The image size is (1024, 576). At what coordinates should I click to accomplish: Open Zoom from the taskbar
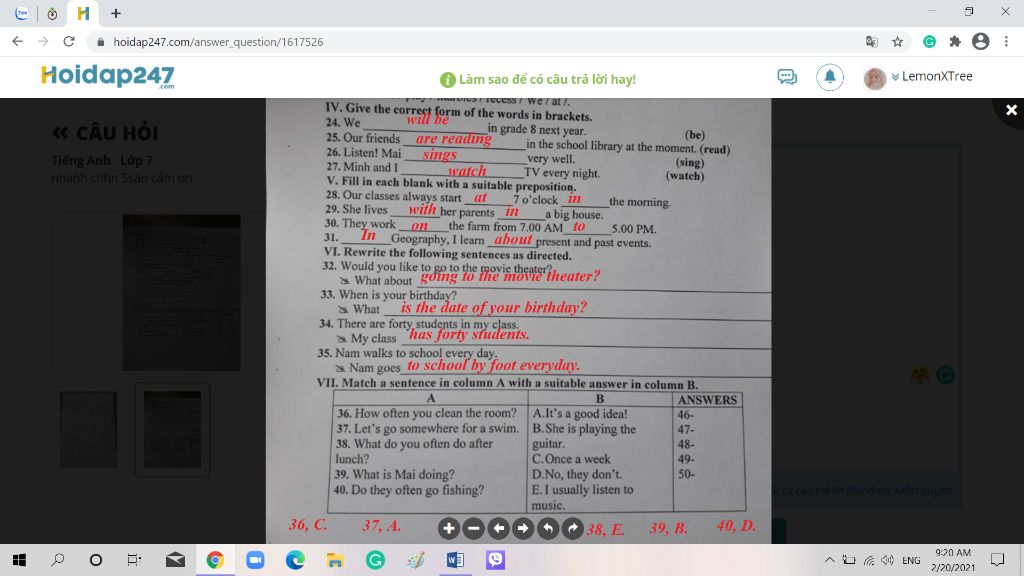[255, 560]
